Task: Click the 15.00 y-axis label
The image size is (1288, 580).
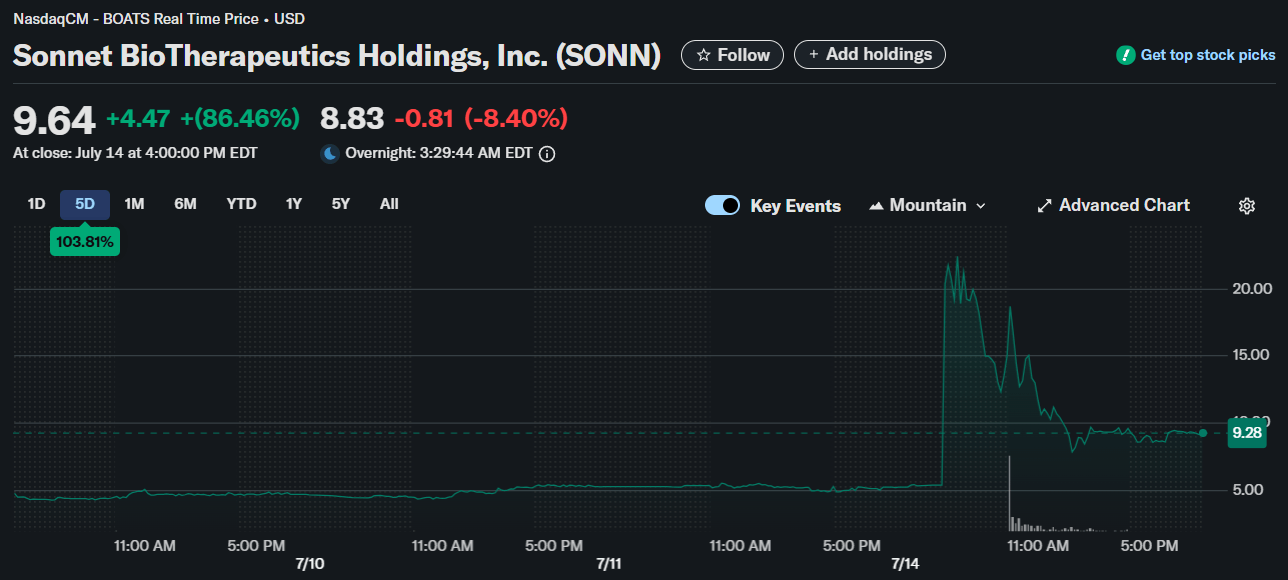Action: click(x=1250, y=355)
